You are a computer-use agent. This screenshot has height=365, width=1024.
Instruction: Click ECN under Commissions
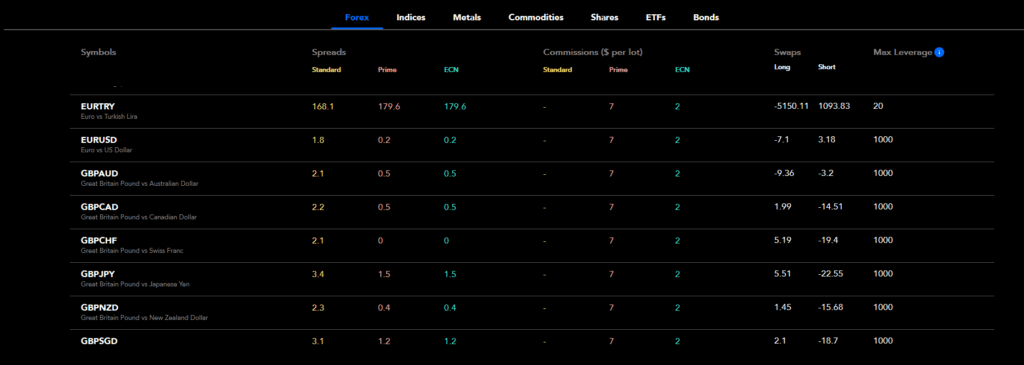coord(682,70)
